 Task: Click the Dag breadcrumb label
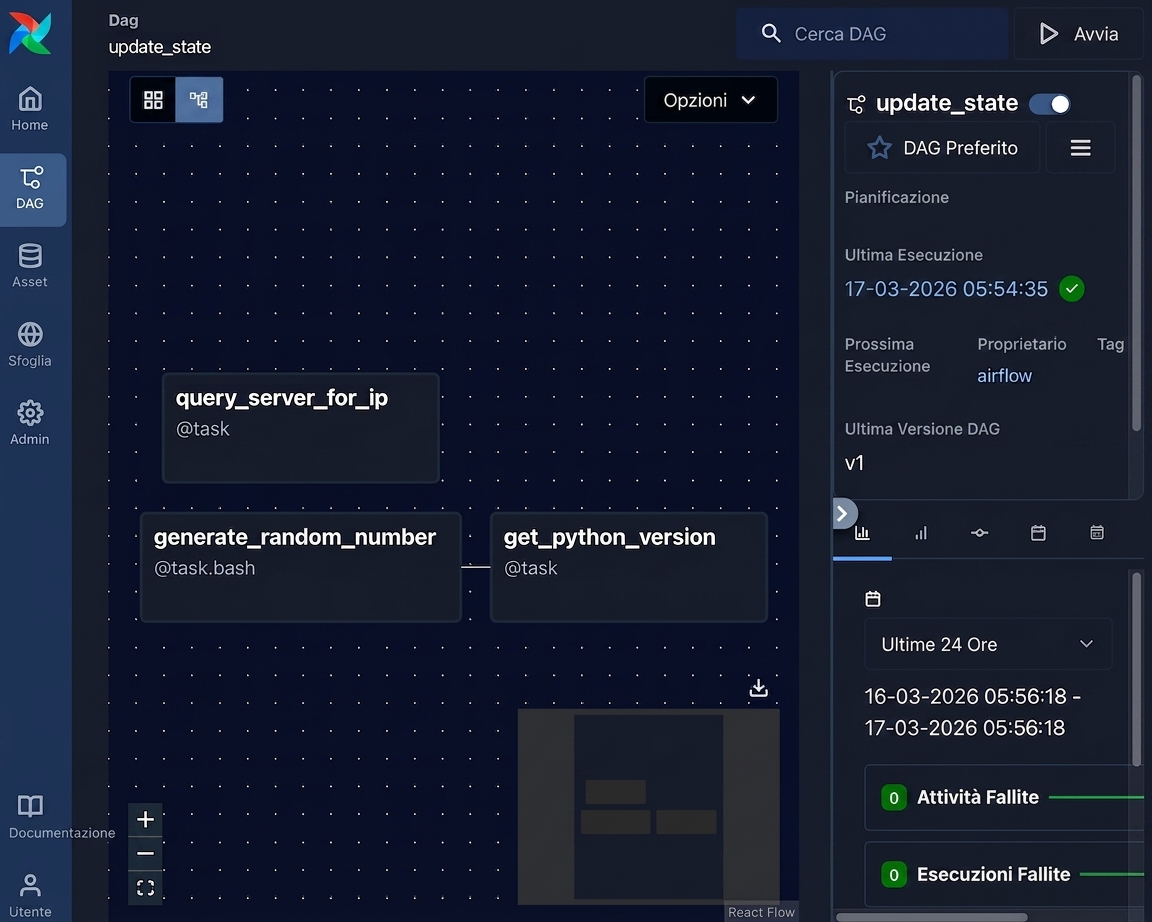123,21
